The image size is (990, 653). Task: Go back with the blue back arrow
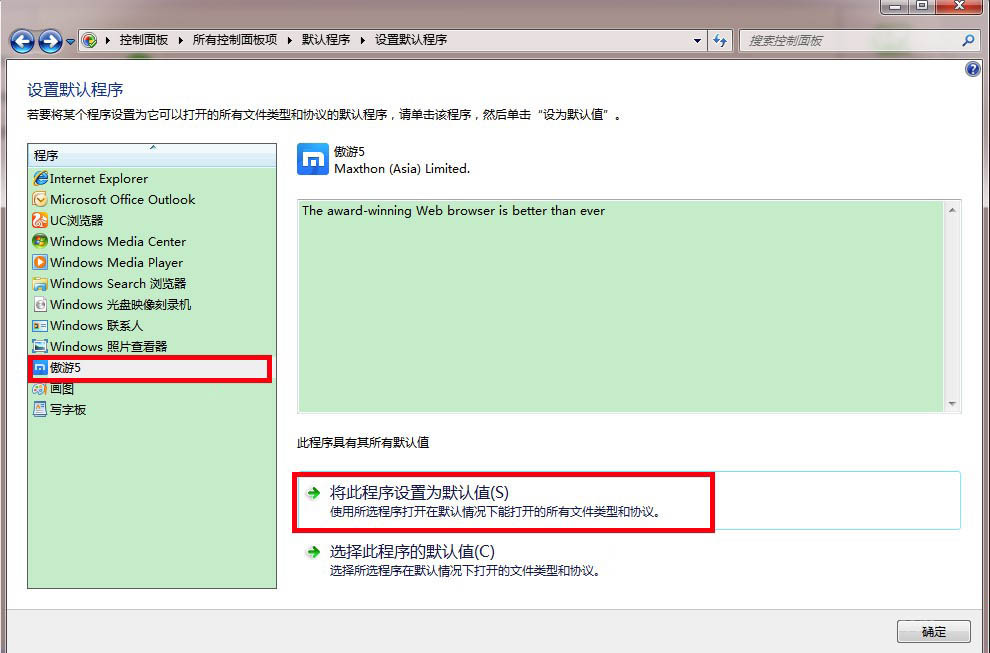[22, 42]
